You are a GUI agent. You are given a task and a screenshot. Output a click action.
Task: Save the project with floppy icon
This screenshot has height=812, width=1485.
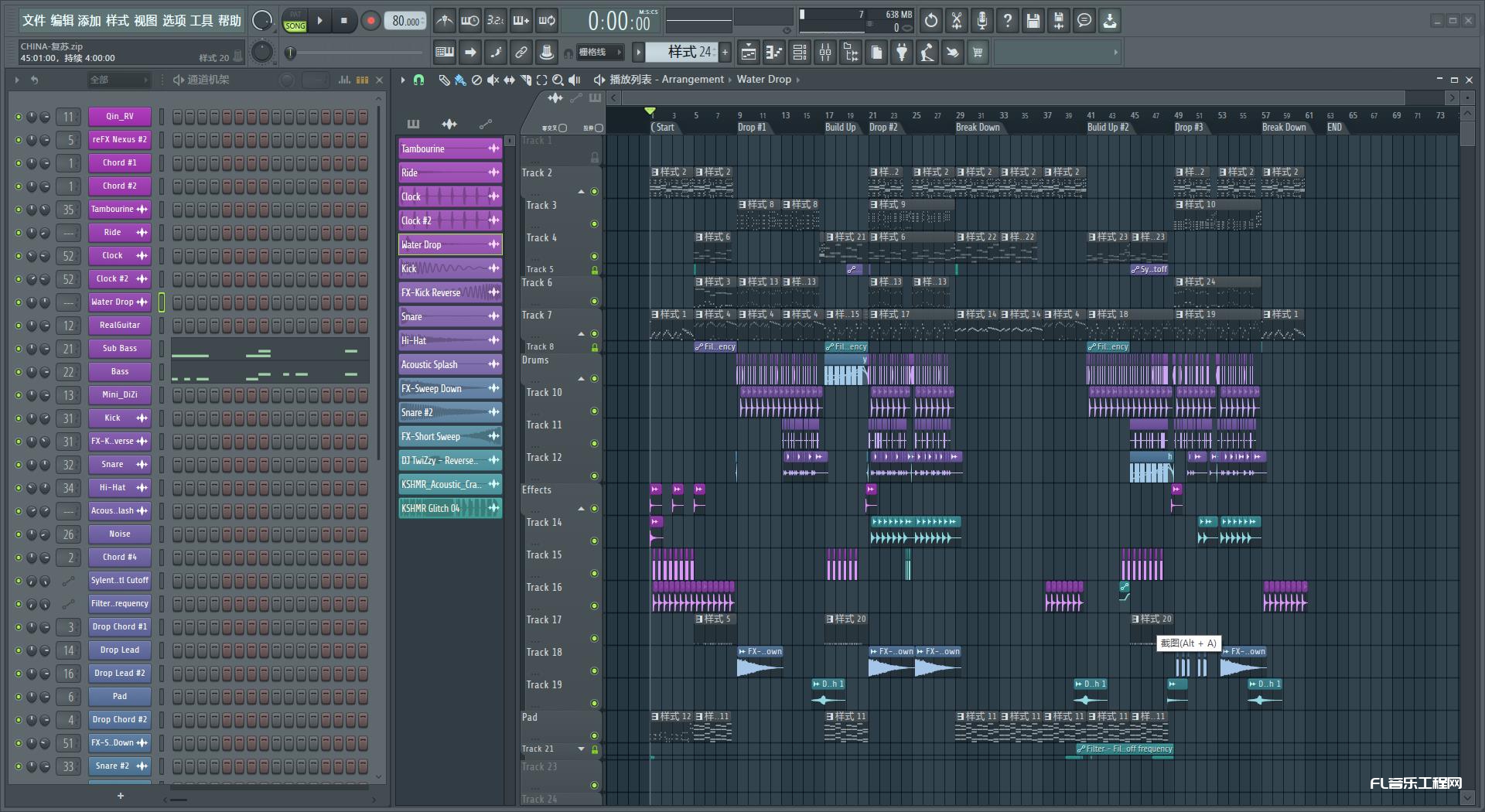click(x=1033, y=21)
